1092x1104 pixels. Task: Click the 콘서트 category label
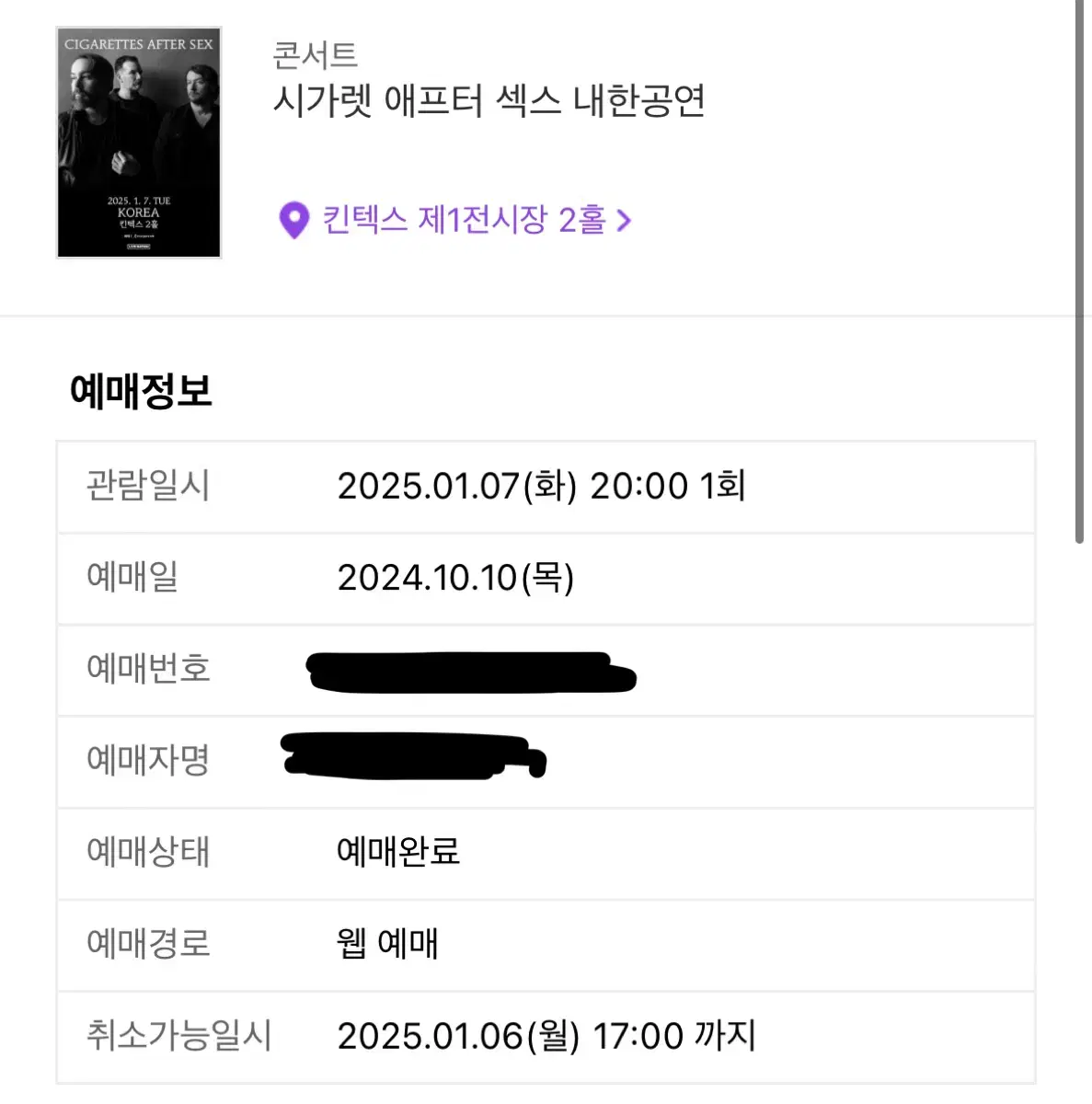pyautogui.click(x=315, y=55)
